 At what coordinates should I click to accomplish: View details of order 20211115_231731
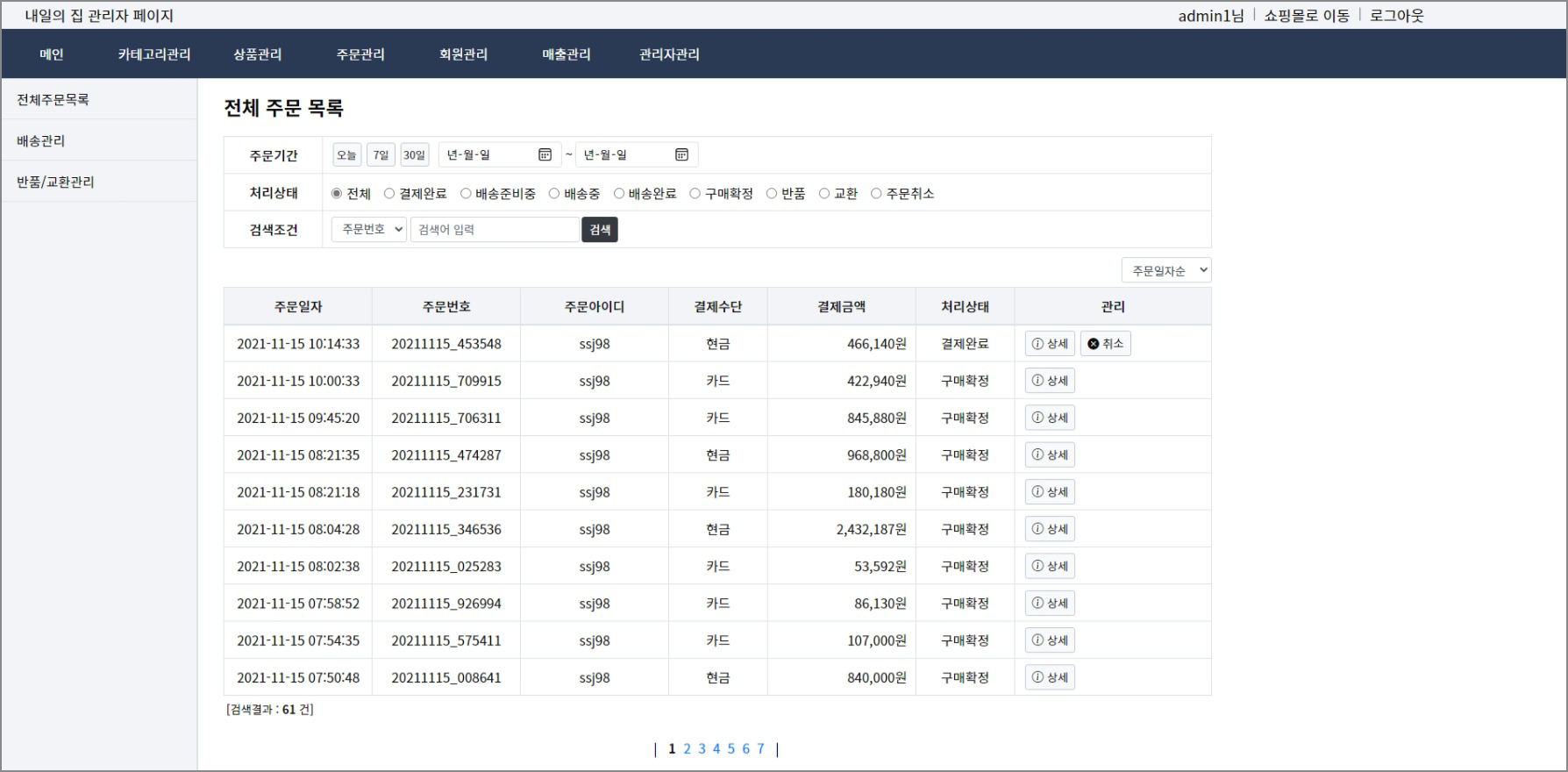point(1050,492)
